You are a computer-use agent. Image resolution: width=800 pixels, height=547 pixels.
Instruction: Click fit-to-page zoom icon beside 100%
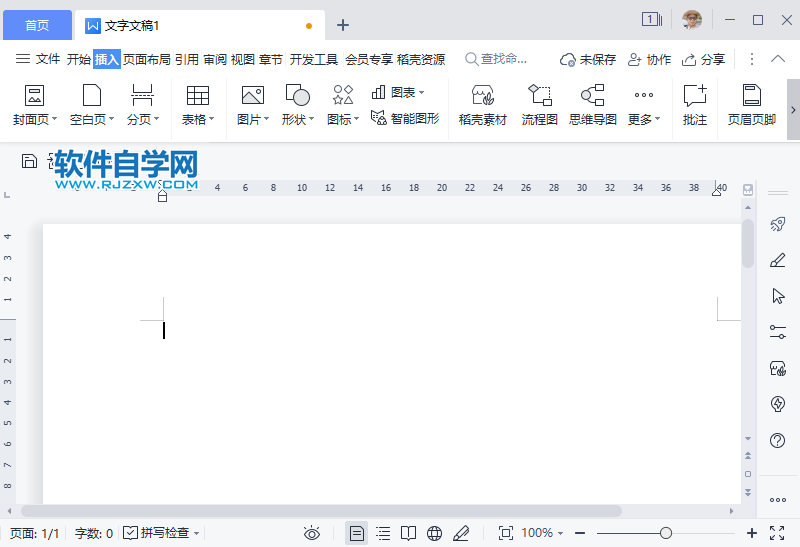point(506,533)
